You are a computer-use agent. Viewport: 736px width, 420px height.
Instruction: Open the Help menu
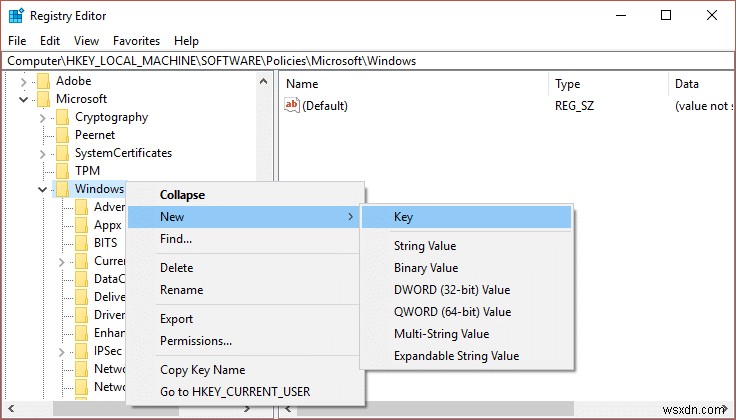pos(186,41)
